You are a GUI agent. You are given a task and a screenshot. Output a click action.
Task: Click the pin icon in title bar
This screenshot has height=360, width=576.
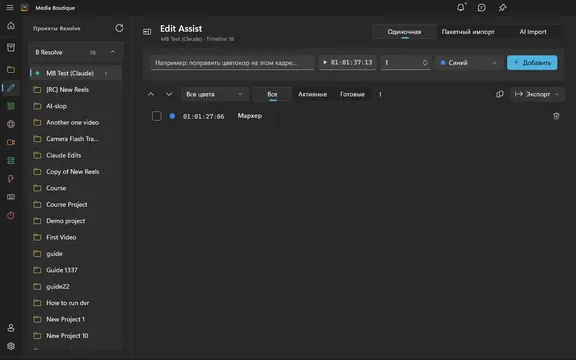(502, 8)
